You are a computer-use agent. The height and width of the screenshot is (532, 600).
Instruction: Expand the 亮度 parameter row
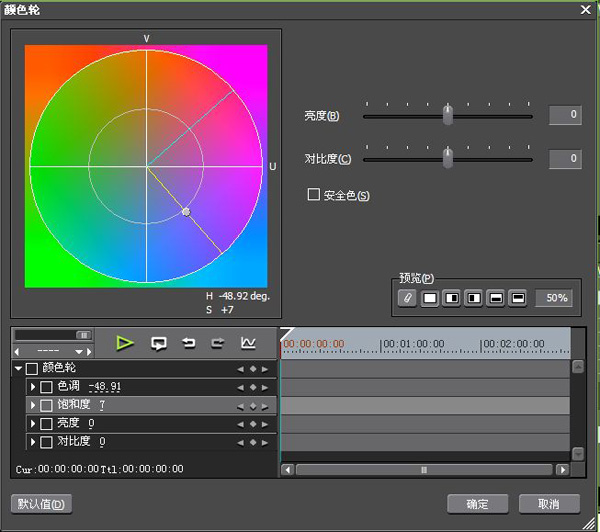[x=33, y=423]
